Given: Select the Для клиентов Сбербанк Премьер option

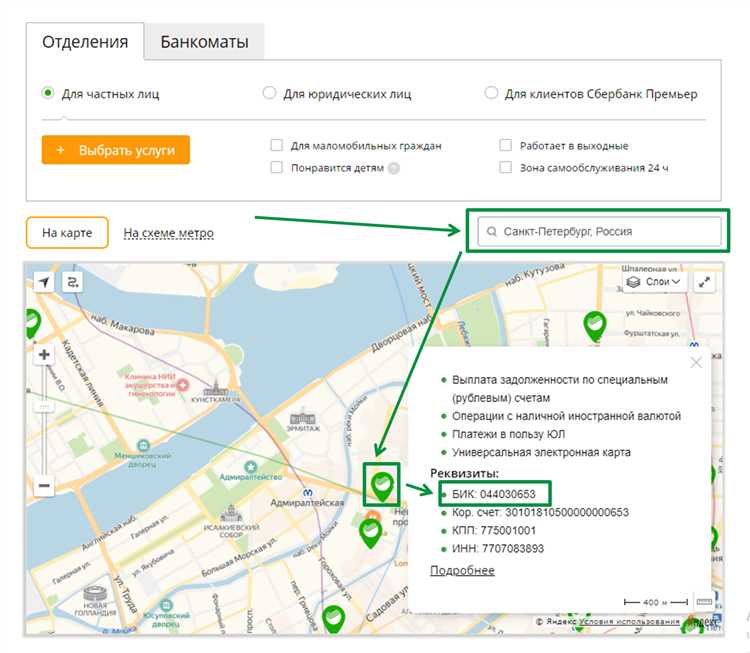Looking at the screenshot, I should tap(491, 94).
